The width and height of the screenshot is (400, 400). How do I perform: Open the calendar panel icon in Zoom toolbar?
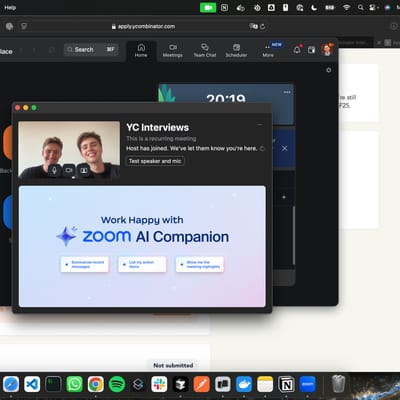[311, 50]
